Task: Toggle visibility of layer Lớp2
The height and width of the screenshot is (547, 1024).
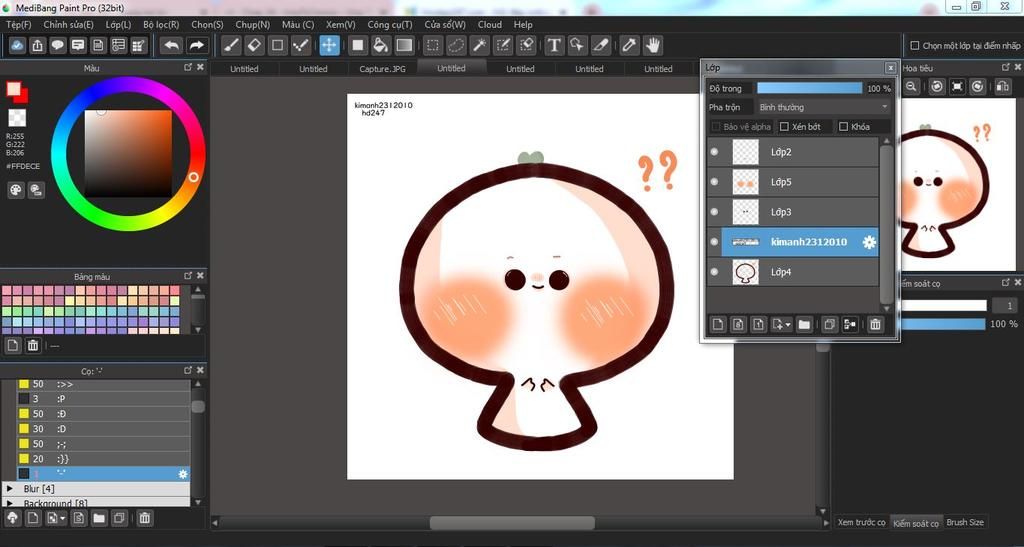Action: click(x=714, y=151)
